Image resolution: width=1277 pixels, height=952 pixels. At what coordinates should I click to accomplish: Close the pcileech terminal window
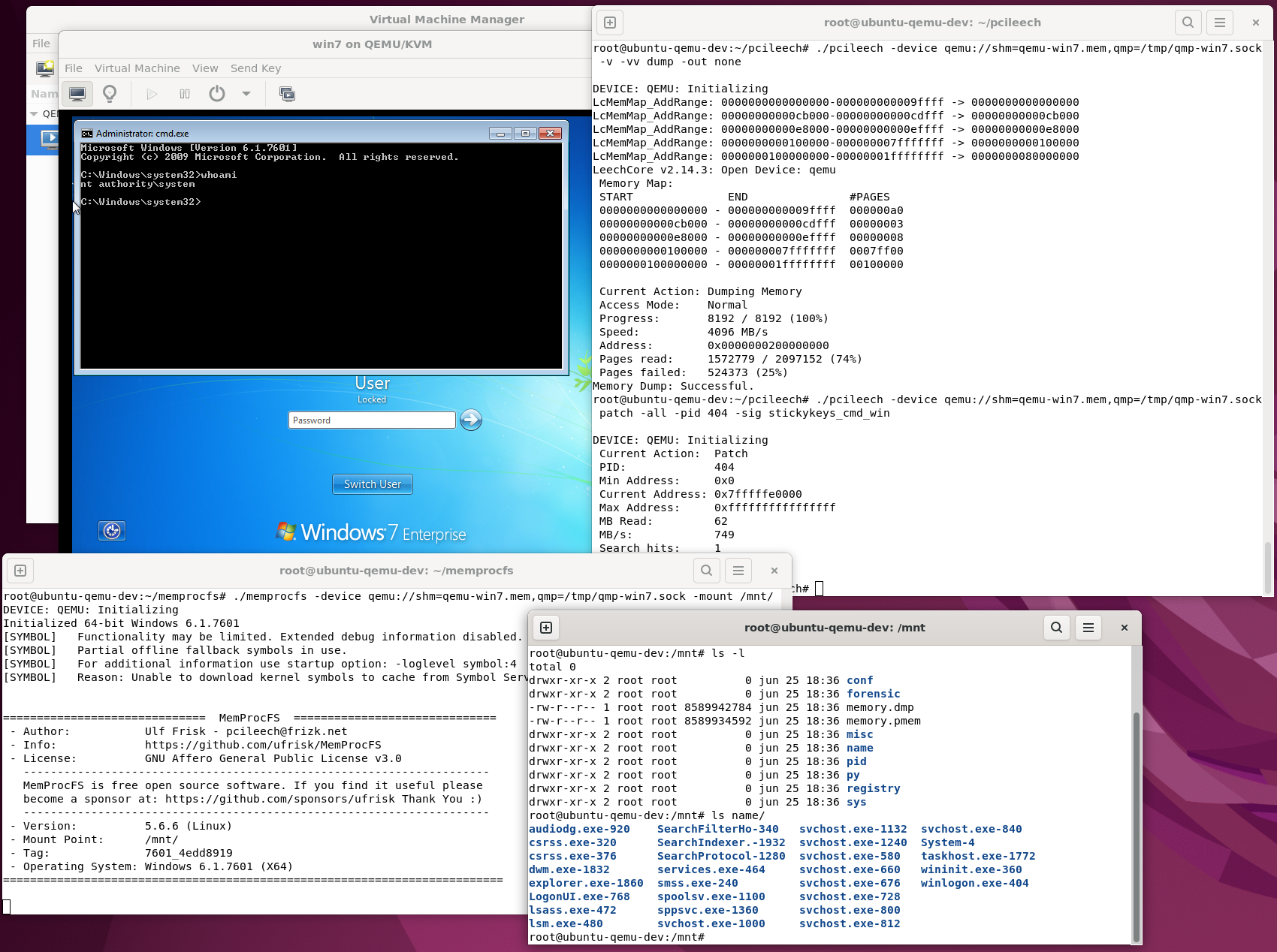pos(1255,23)
